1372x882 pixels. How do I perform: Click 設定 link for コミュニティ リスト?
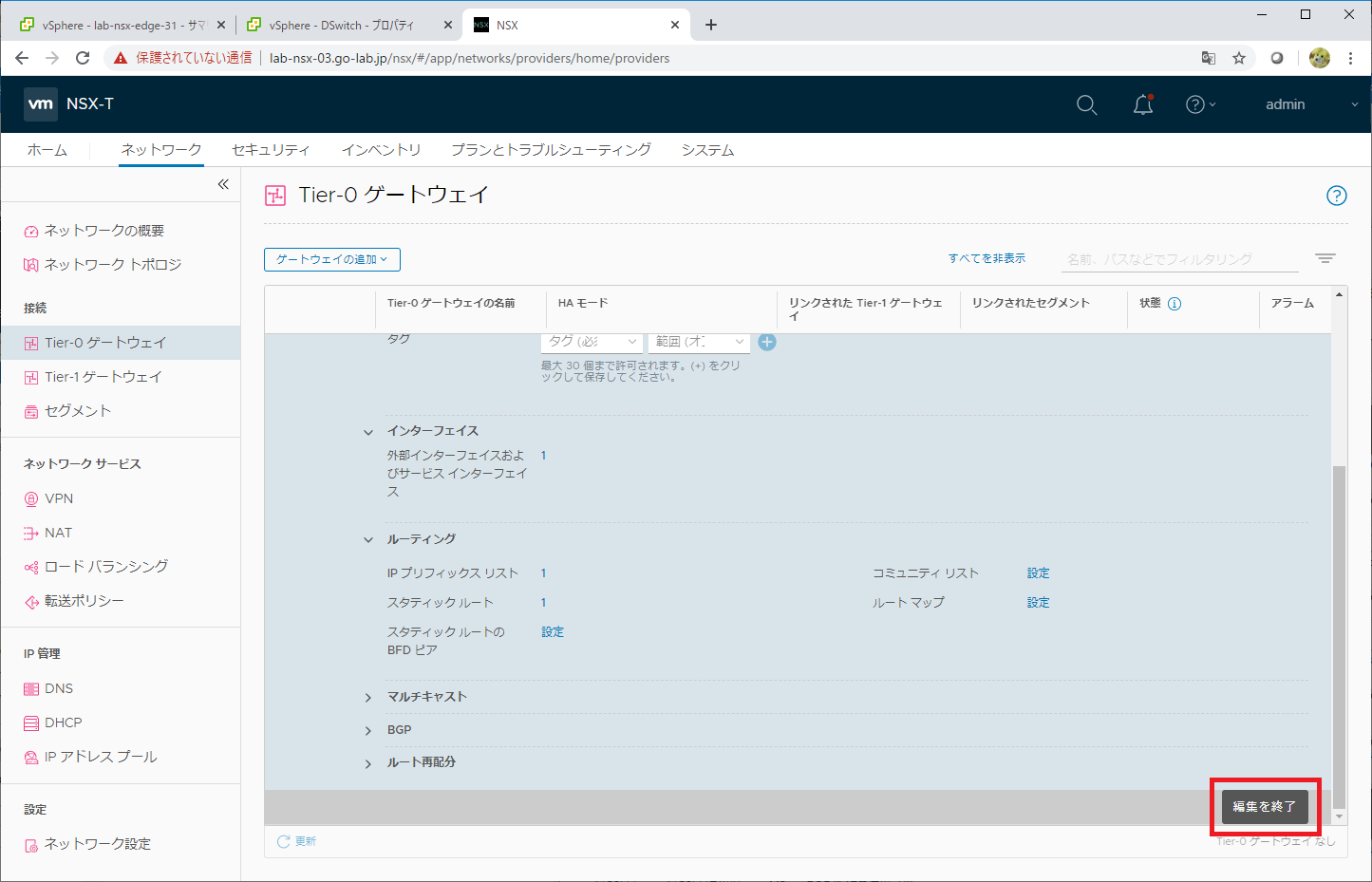click(1039, 573)
